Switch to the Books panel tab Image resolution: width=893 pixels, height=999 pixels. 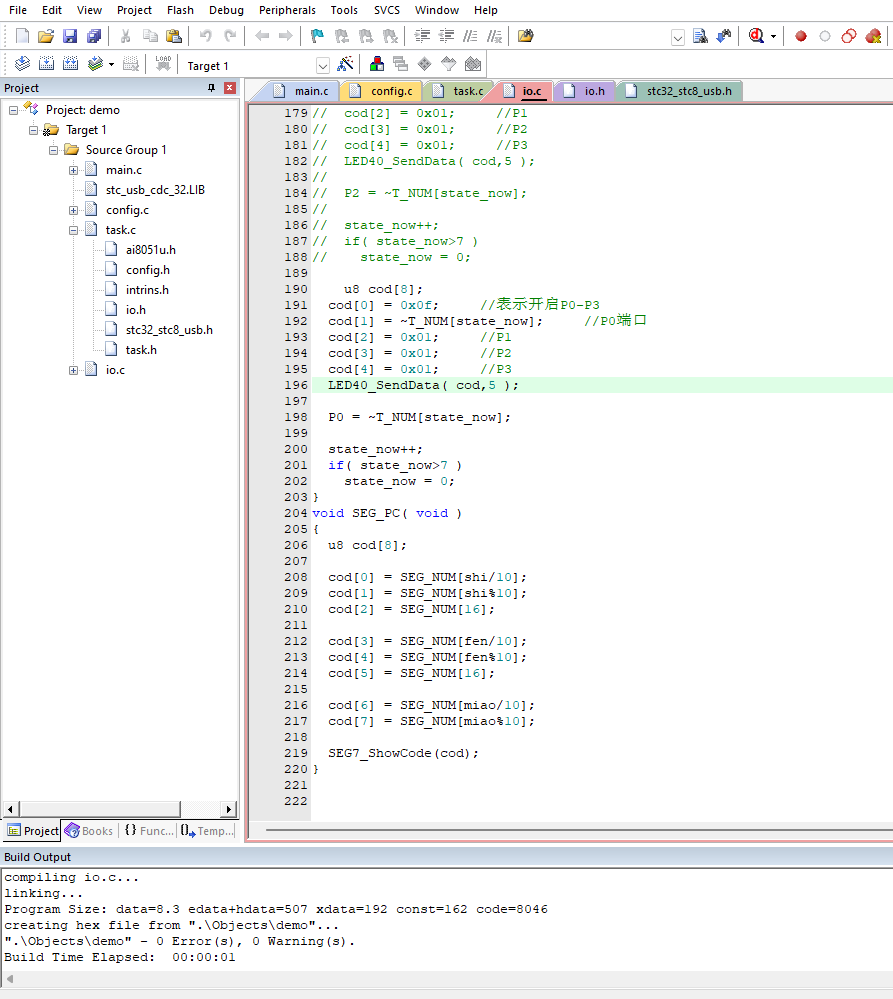[90, 831]
